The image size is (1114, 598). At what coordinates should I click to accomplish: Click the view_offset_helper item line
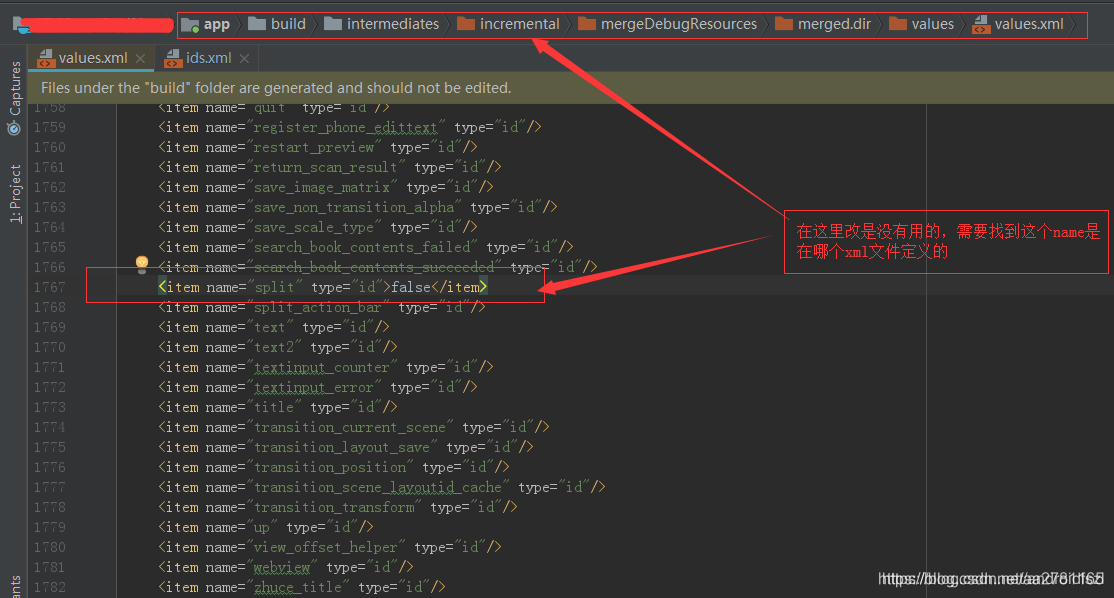tap(330, 547)
